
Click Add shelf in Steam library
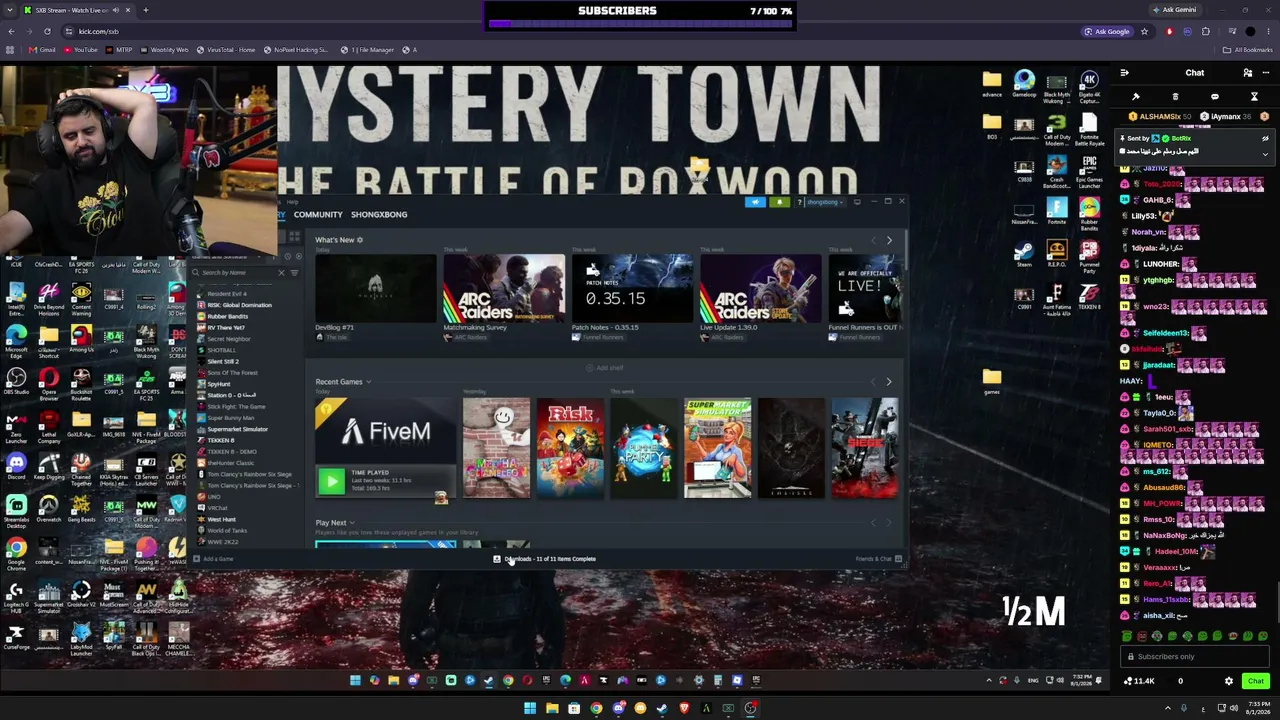coord(605,368)
